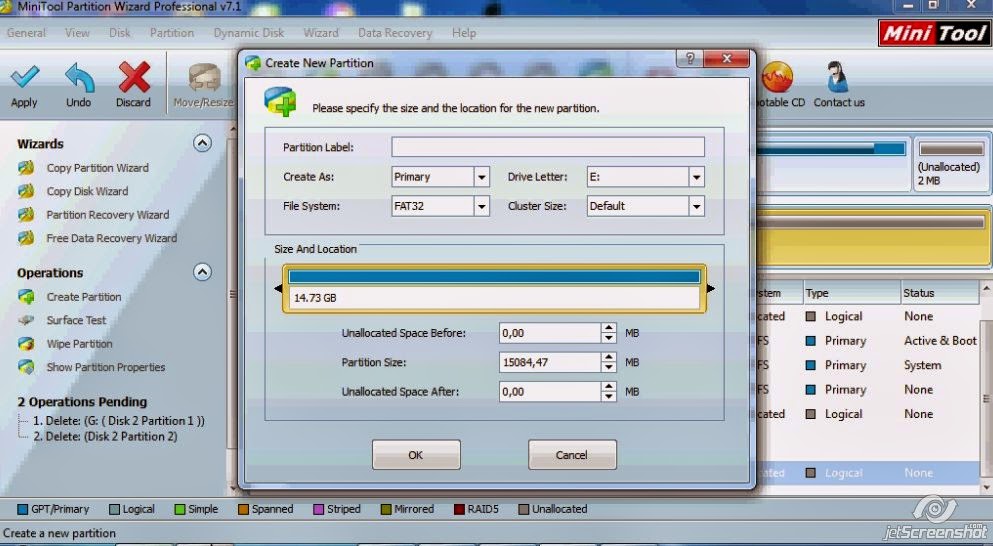Image resolution: width=993 pixels, height=546 pixels.
Task: Click the Status column header
Action: click(940, 293)
